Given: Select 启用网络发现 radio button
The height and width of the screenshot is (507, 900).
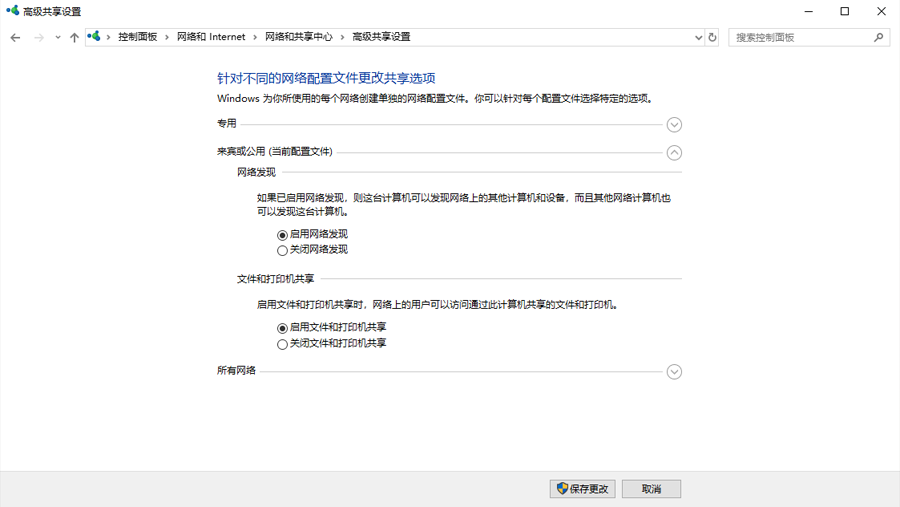Looking at the screenshot, I should coord(282,235).
